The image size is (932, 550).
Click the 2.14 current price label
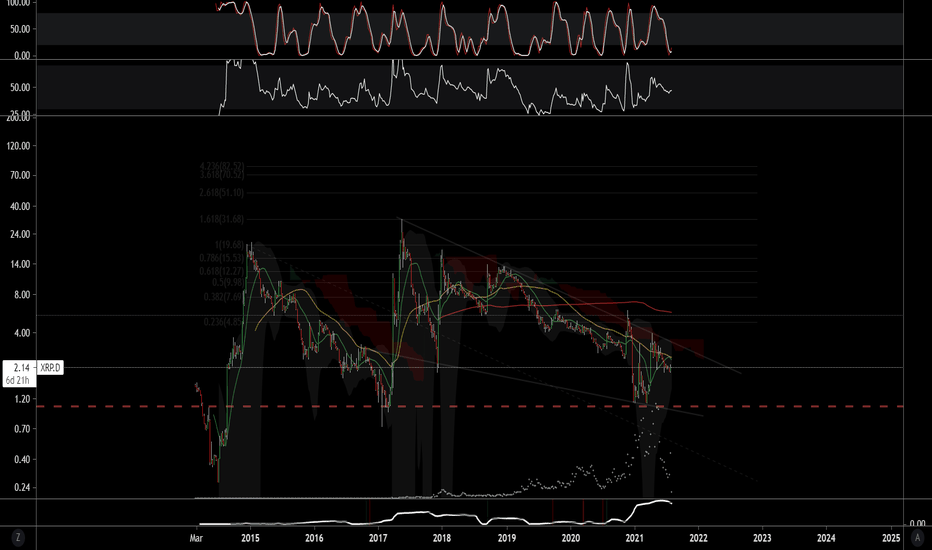click(21, 367)
